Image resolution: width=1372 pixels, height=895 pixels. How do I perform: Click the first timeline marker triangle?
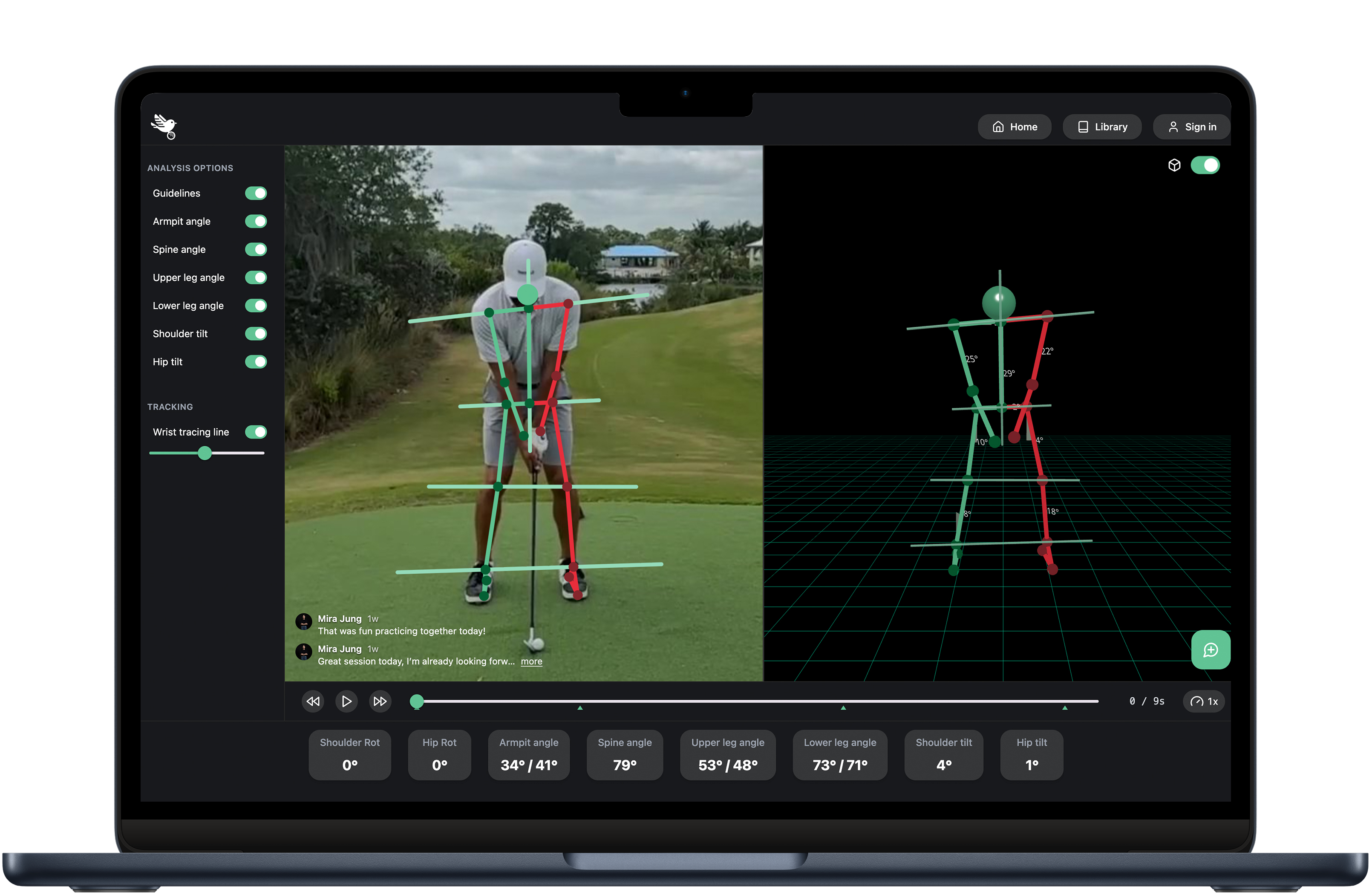[580, 708]
